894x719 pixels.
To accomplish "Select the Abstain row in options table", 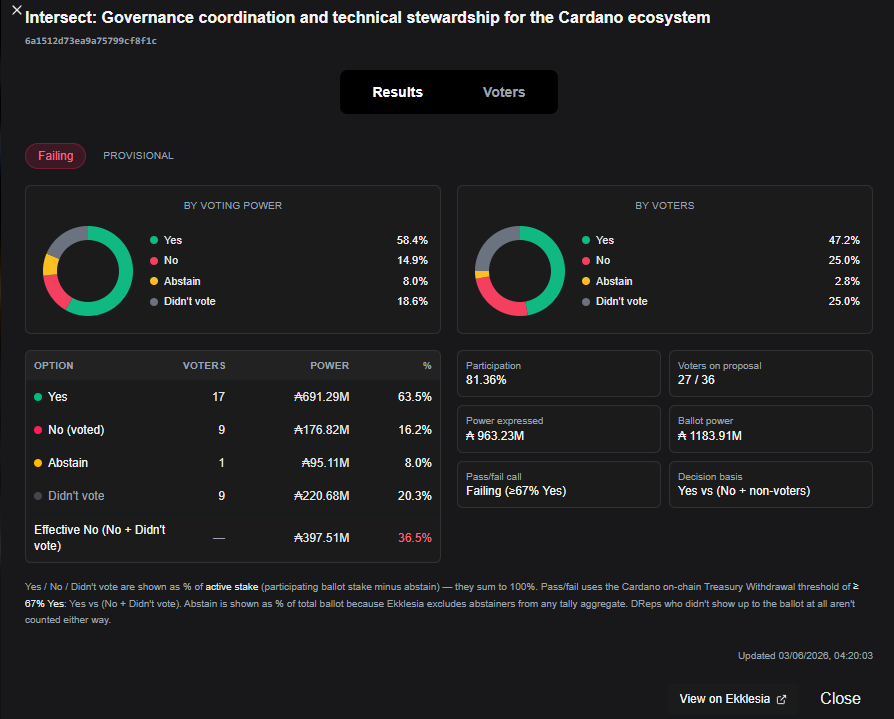I will point(233,463).
